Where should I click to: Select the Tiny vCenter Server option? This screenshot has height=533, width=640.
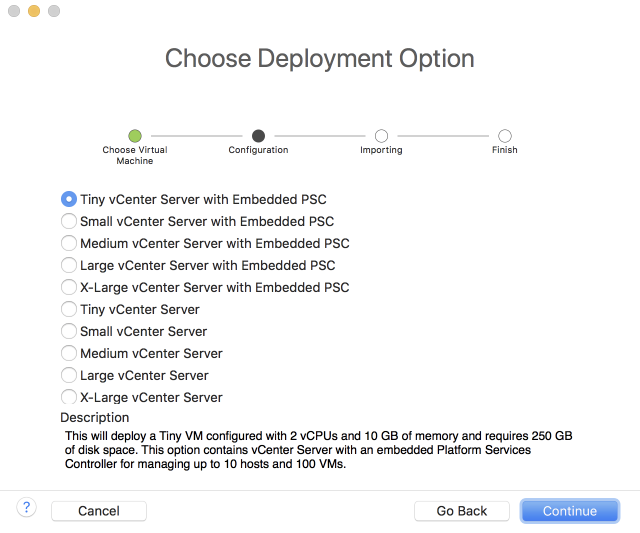click(x=69, y=309)
